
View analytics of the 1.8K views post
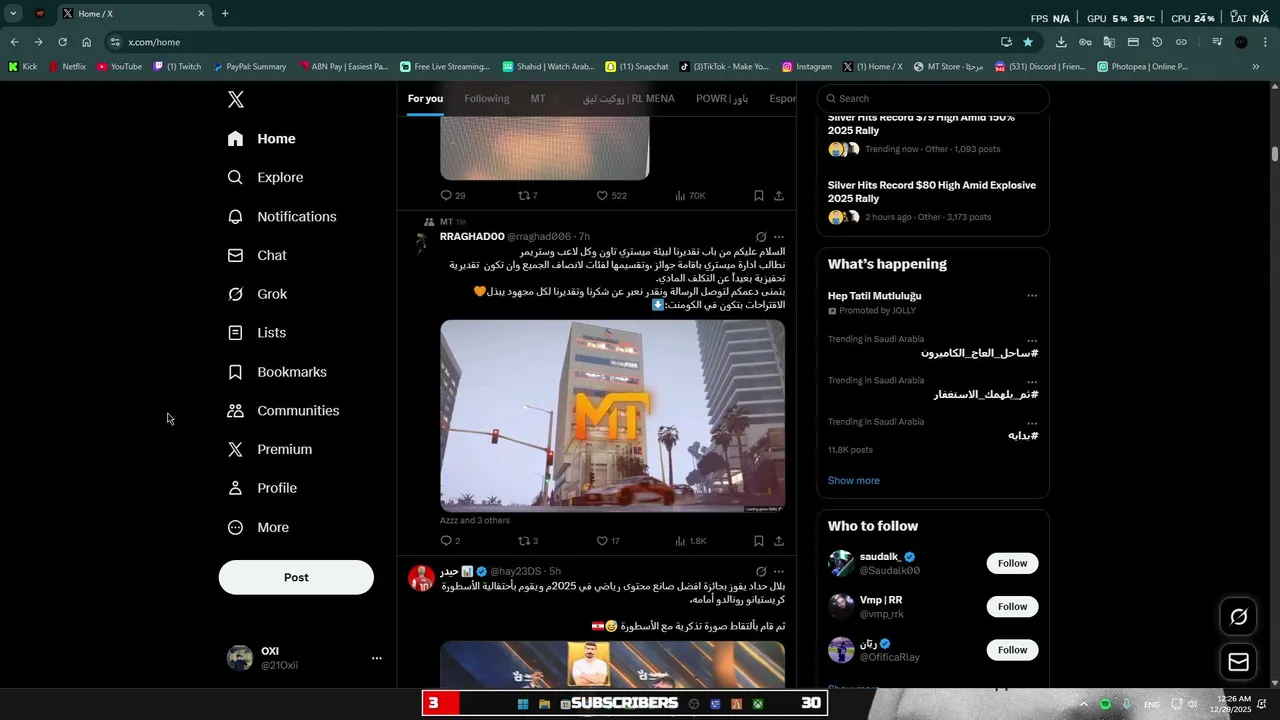[690, 541]
